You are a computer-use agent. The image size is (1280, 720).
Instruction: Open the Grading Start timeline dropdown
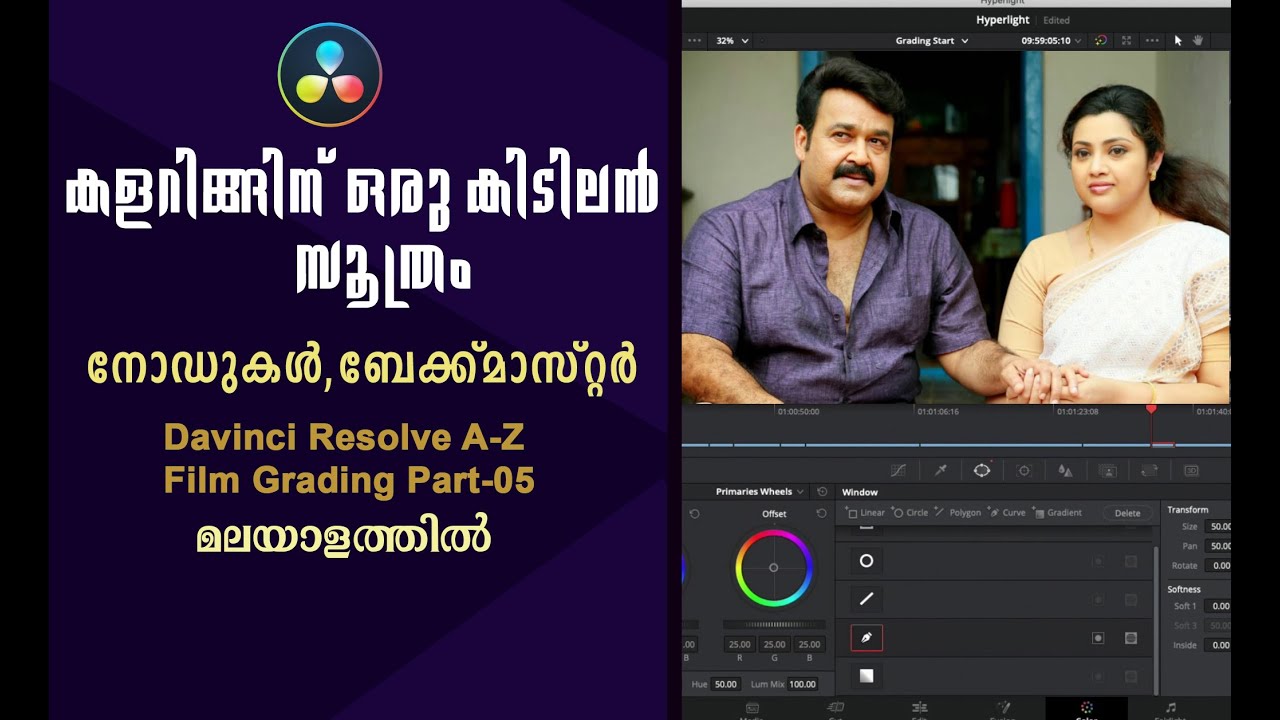tap(931, 41)
